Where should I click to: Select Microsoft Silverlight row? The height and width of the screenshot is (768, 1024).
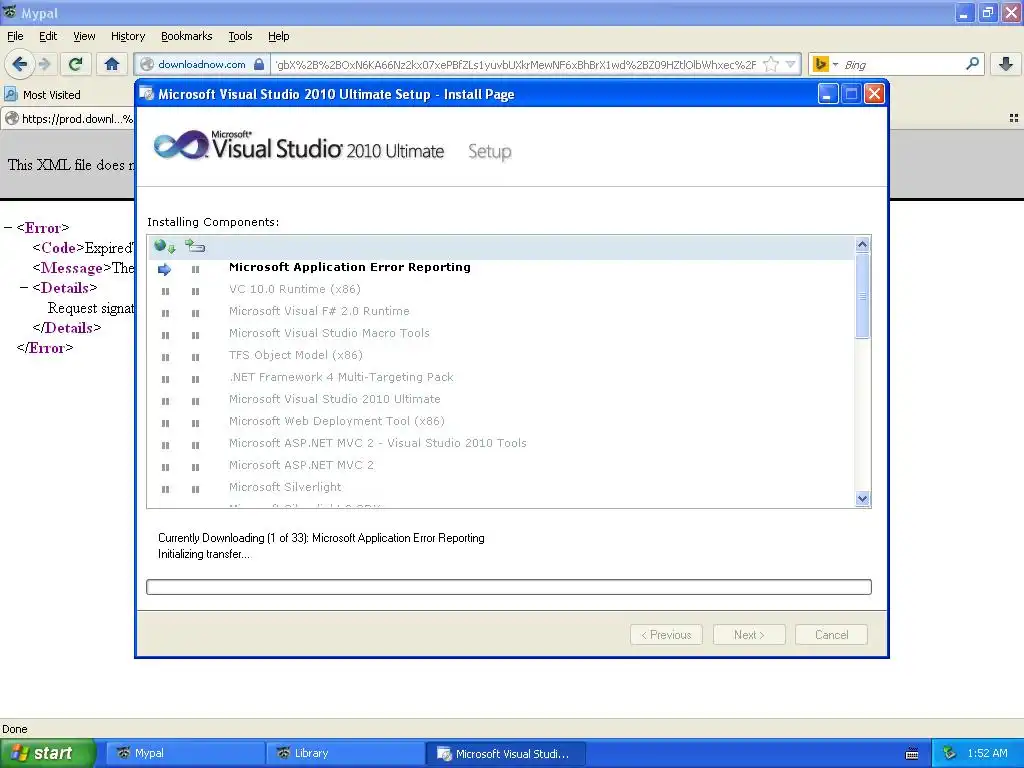pos(501,487)
